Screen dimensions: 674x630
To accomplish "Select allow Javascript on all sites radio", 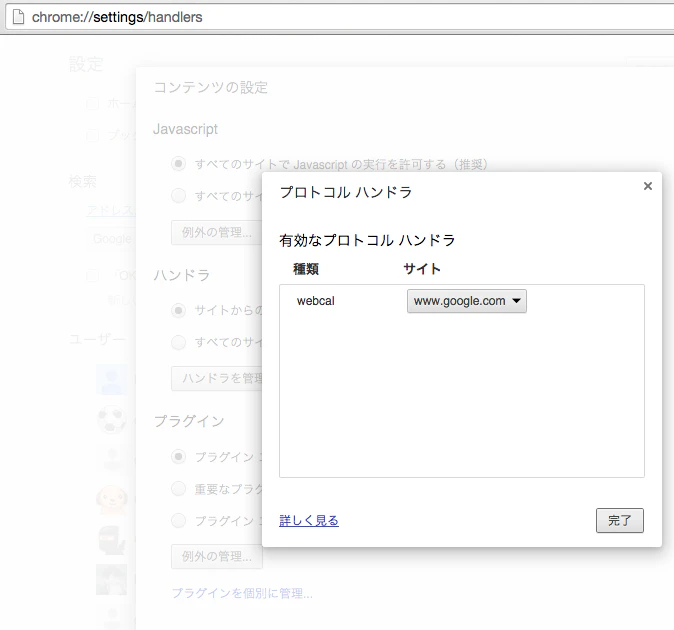I will pyautogui.click(x=178, y=164).
